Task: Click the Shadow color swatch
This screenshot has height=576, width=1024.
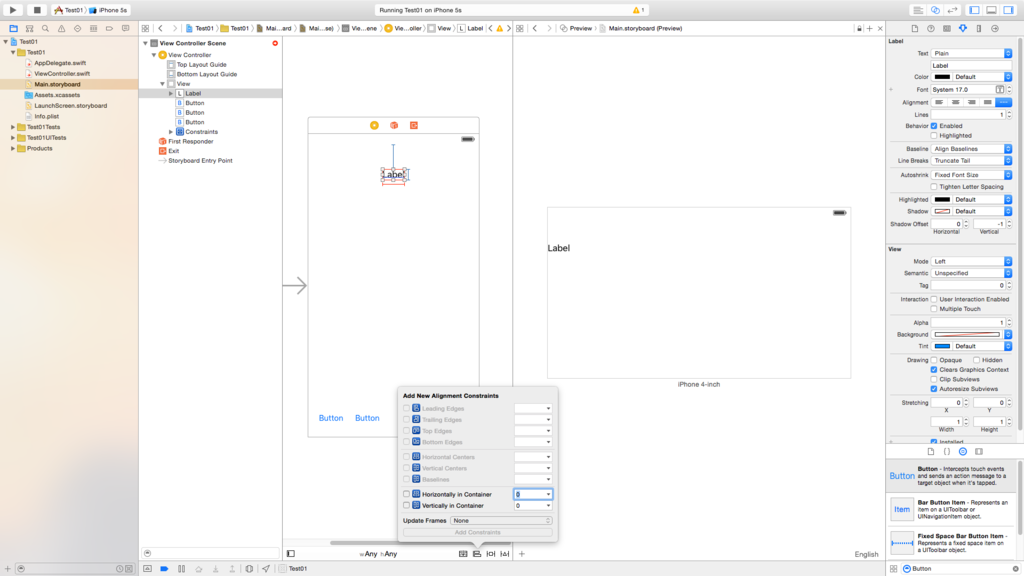Action: click(942, 212)
